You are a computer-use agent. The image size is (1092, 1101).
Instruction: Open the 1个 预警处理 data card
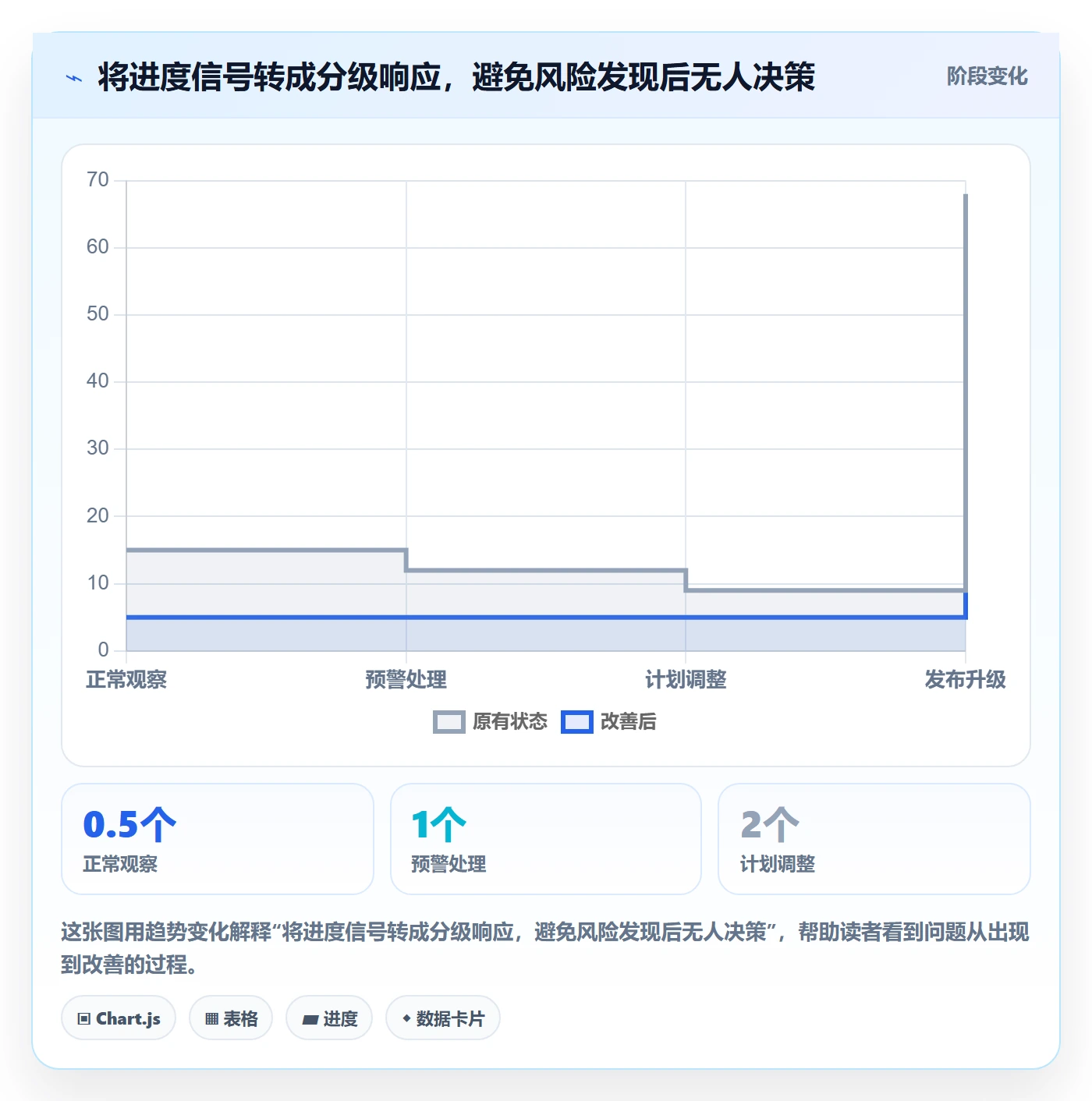546,839
